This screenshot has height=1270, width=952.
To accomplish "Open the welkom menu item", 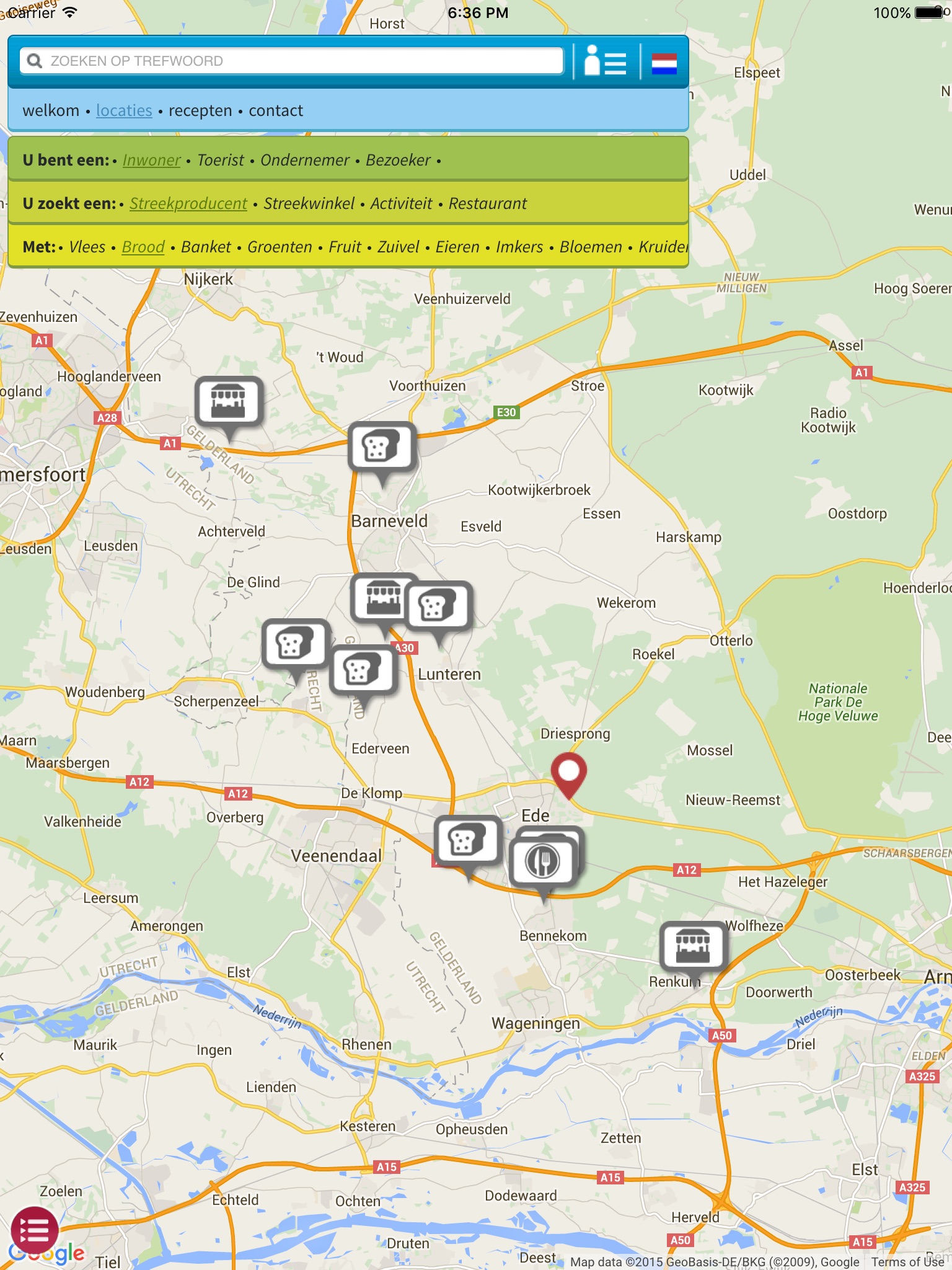I will [x=51, y=111].
